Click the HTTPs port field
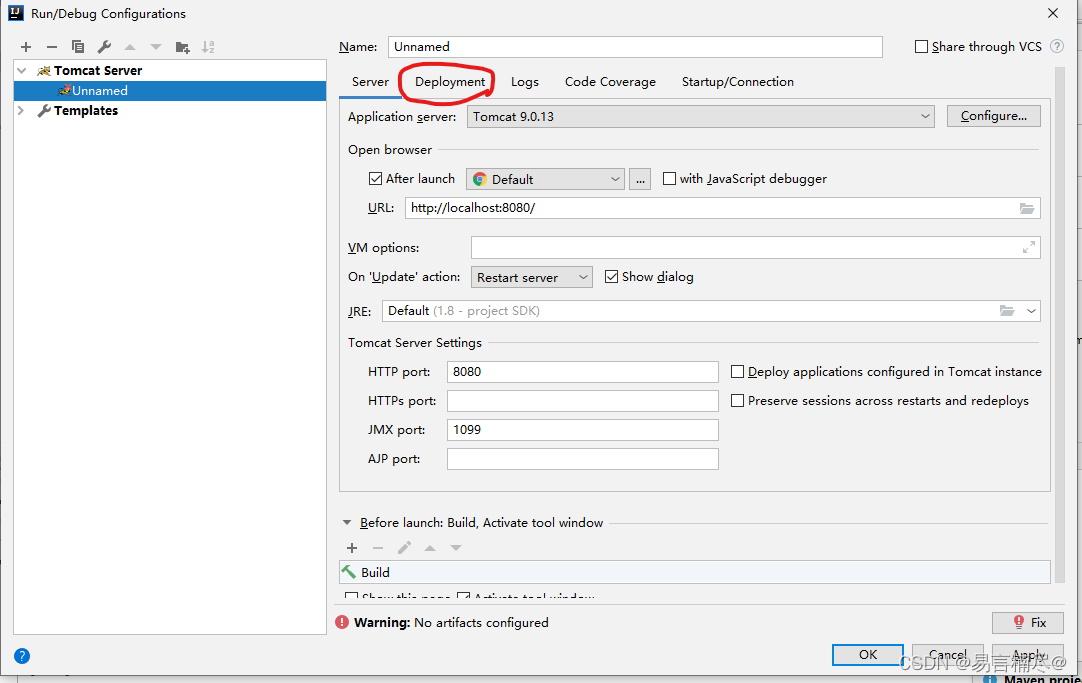Viewport: 1082px width, 683px height. [582, 401]
